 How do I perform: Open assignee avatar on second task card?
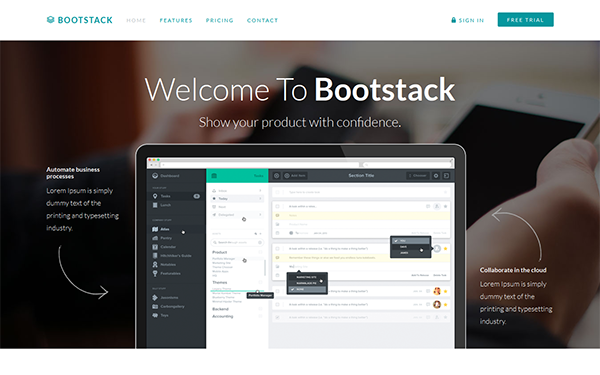pyautogui.click(x=437, y=249)
